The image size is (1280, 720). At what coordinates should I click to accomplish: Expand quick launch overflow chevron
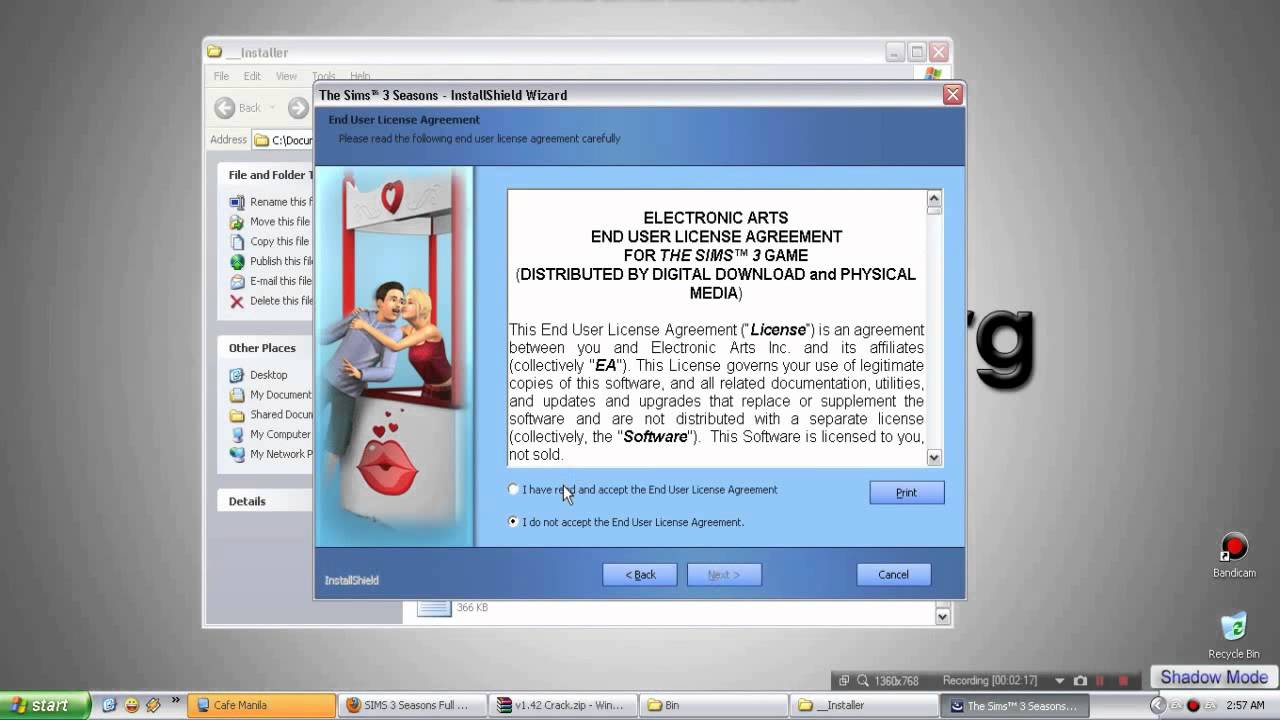click(x=176, y=701)
